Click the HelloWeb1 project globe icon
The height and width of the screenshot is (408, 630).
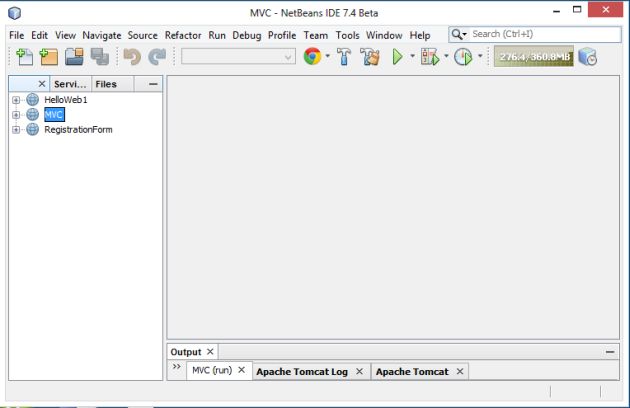tap(33, 99)
